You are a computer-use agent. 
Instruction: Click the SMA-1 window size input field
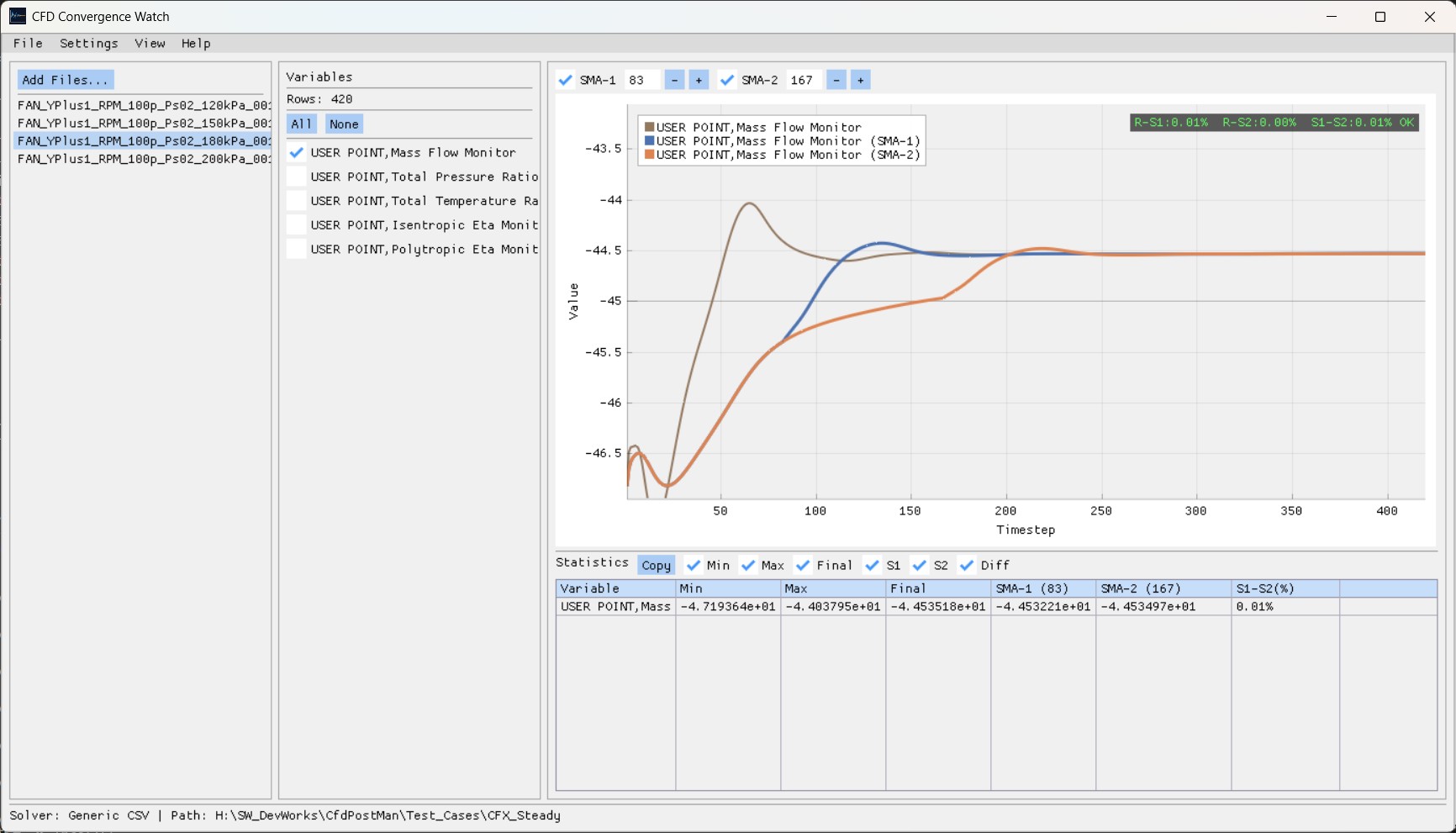tap(641, 80)
